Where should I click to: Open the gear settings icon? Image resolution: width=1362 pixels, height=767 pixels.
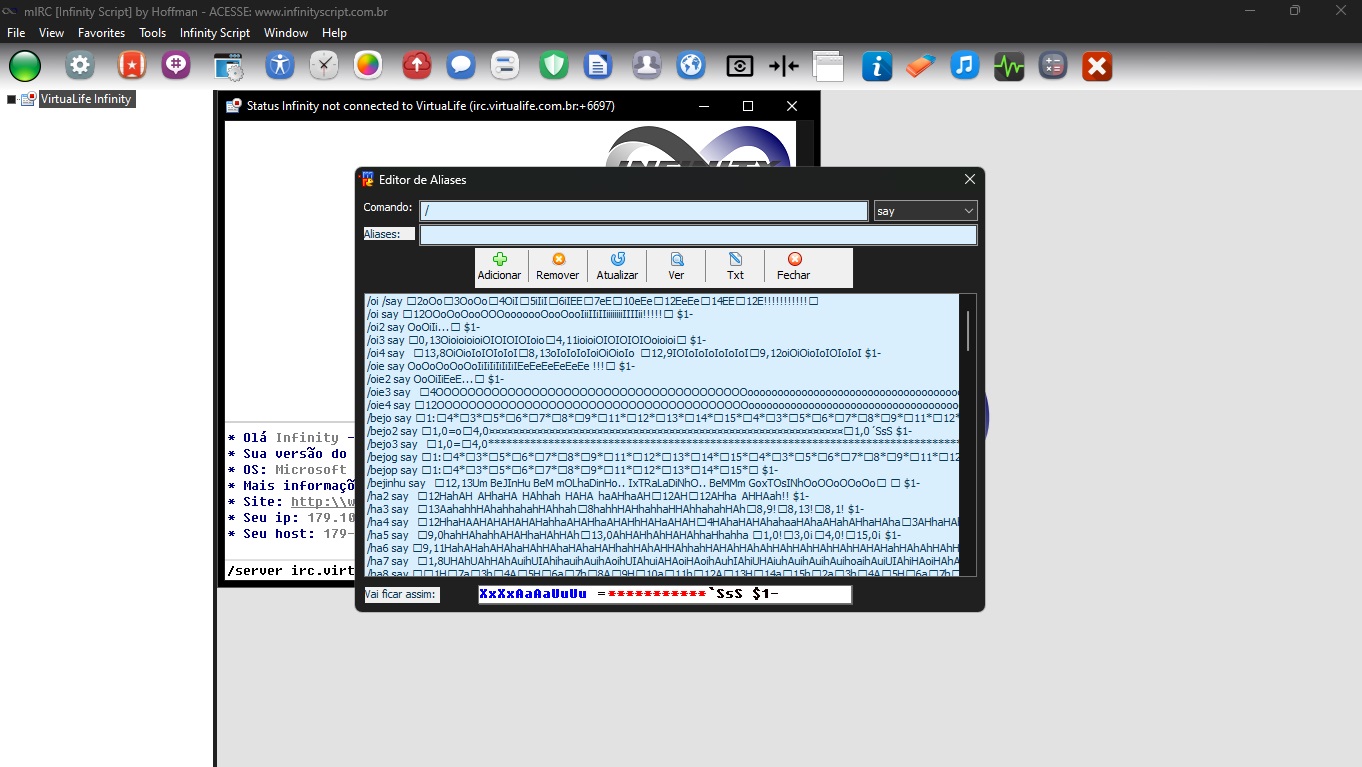[80, 66]
